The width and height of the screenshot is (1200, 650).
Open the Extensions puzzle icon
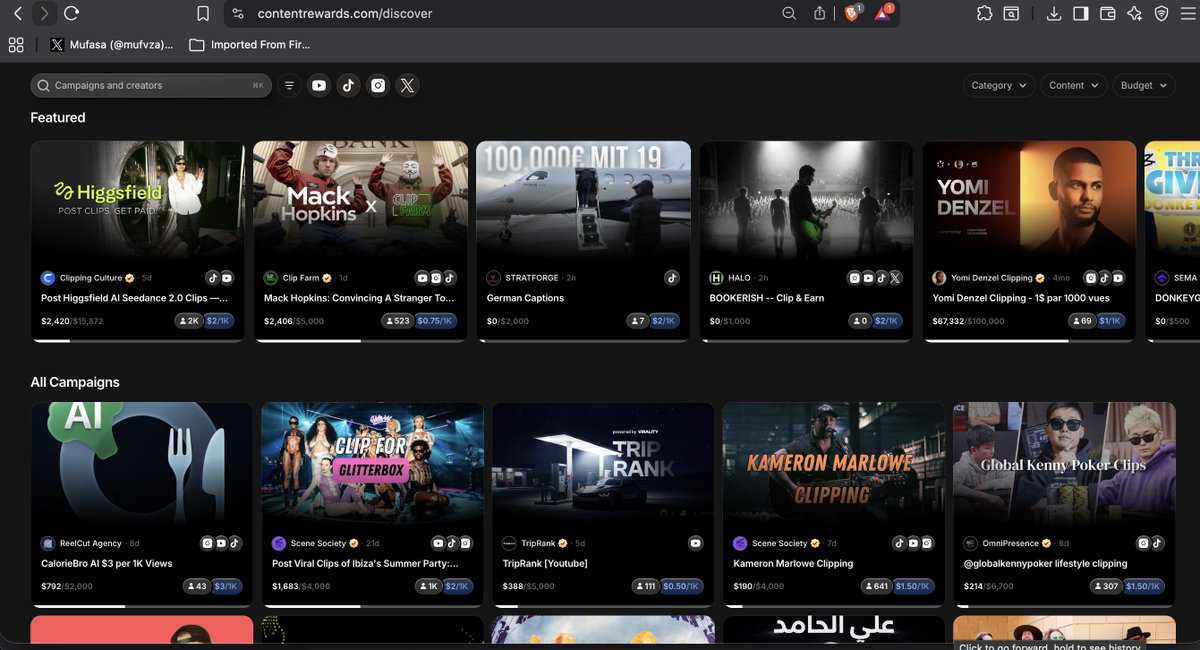(984, 14)
